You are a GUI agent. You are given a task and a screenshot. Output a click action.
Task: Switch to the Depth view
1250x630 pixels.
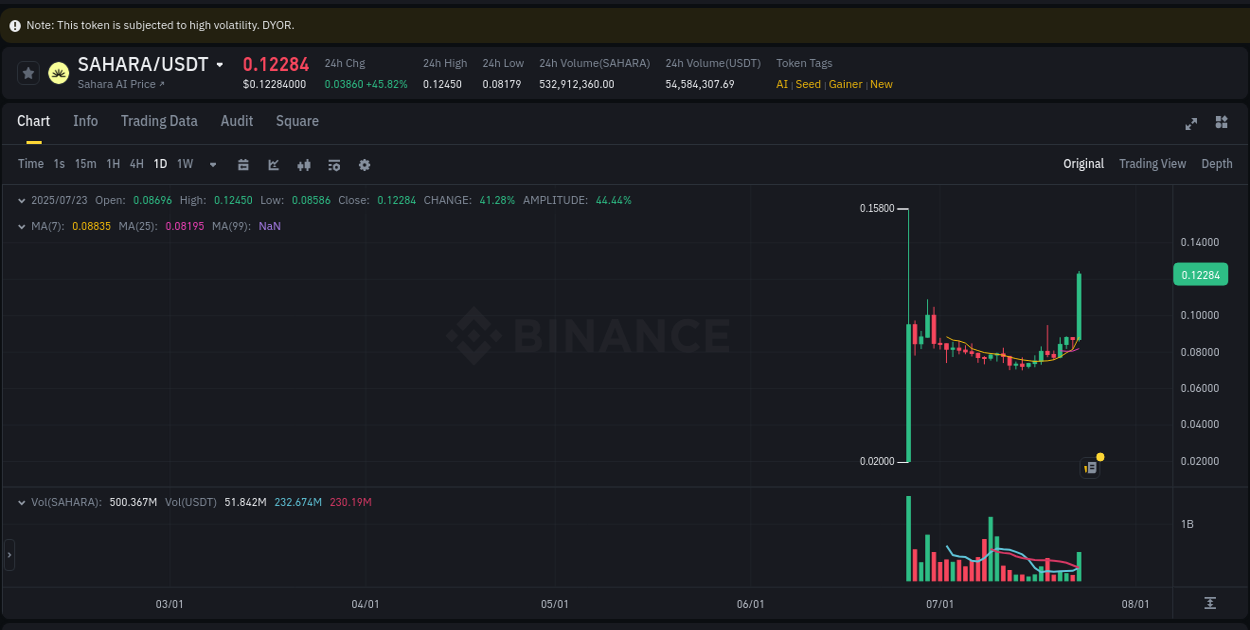[x=1217, y=163]
